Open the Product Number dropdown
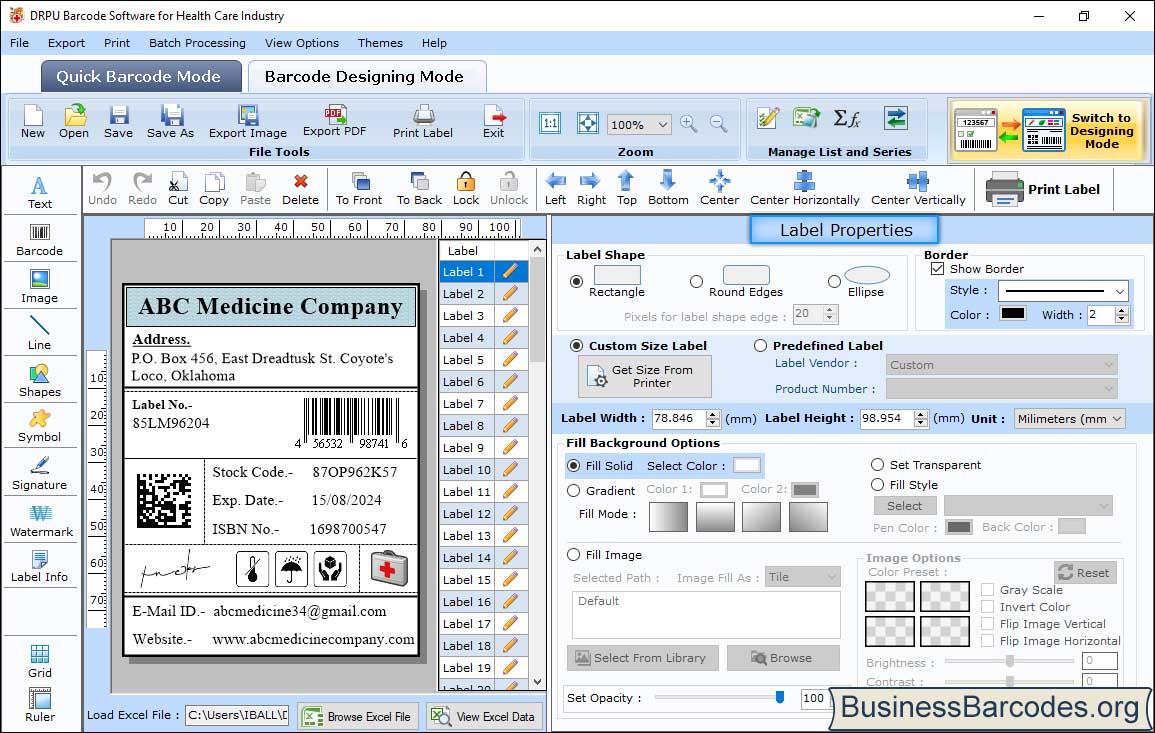 point(1001,388)
